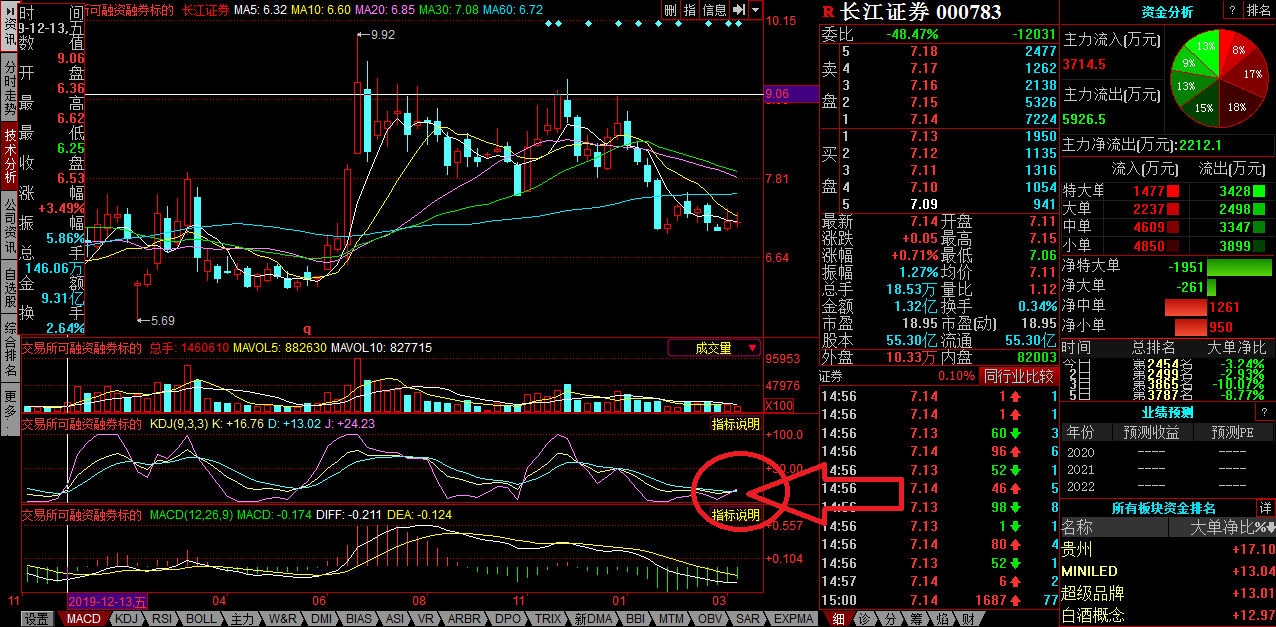Select the 技术分析 technical analysis sidebar tab

[x=9, y=156]
